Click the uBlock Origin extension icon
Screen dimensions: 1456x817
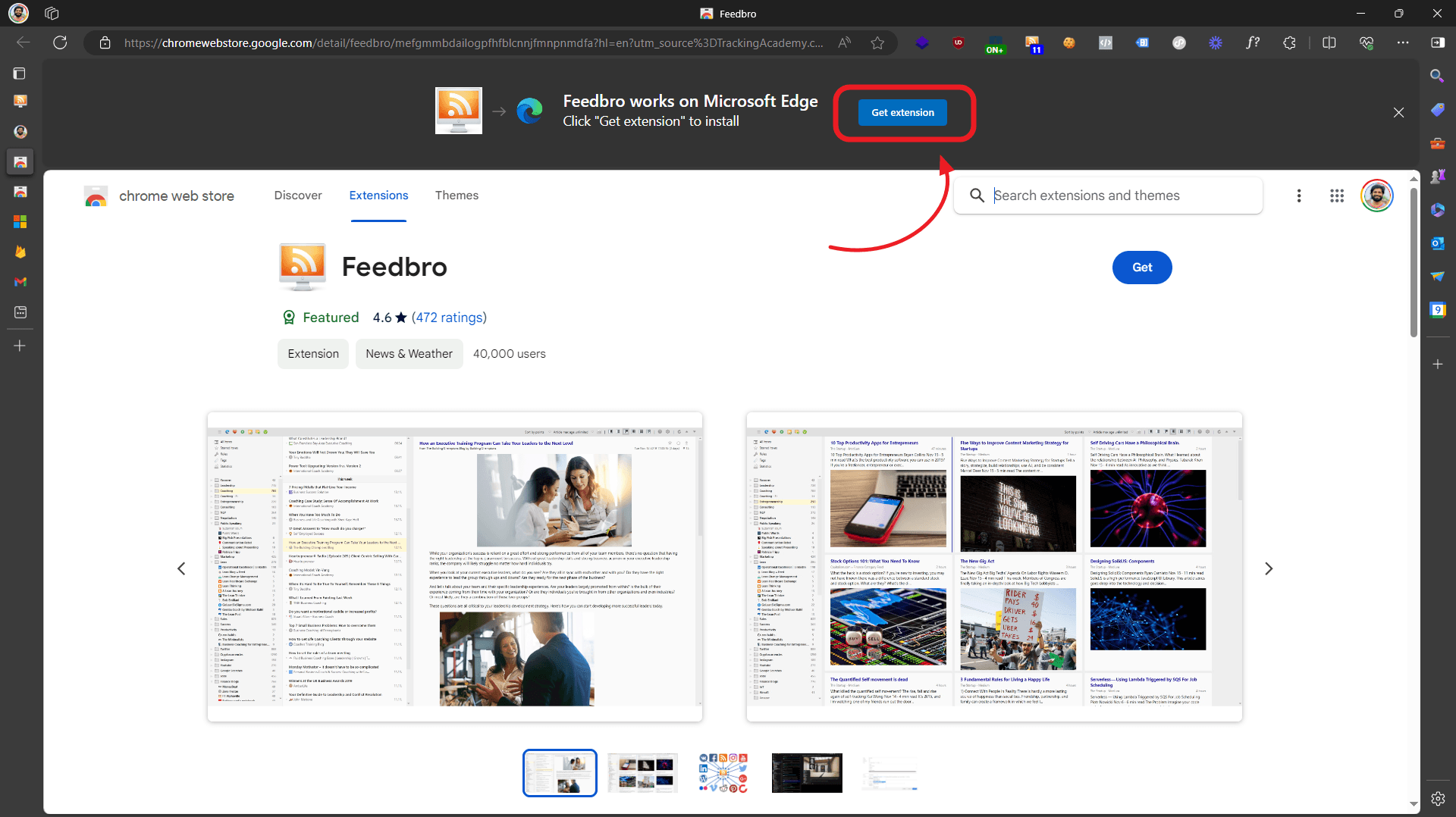coord(959,43)
